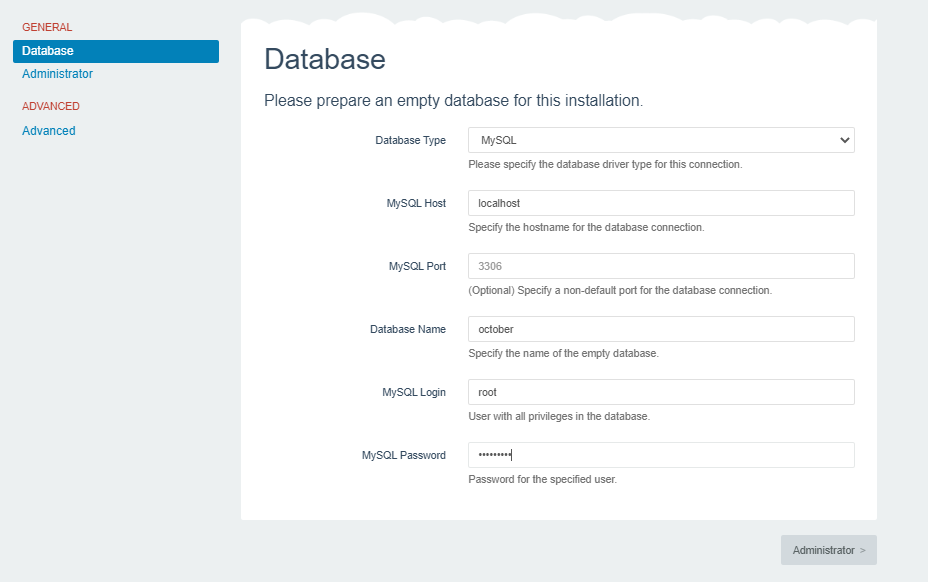The height and width of the screenshot is (582, 928).
Task: Select the Database sidebar tab
Action: (115, 51)
